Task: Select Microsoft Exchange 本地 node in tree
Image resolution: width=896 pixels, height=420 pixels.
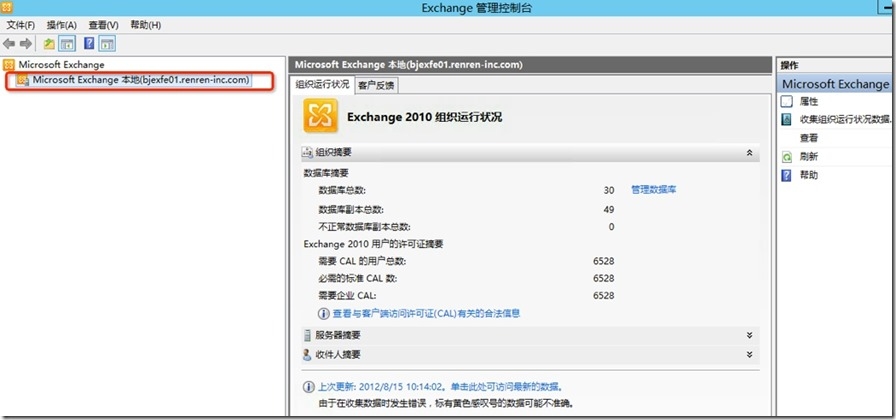Action: 141,80
